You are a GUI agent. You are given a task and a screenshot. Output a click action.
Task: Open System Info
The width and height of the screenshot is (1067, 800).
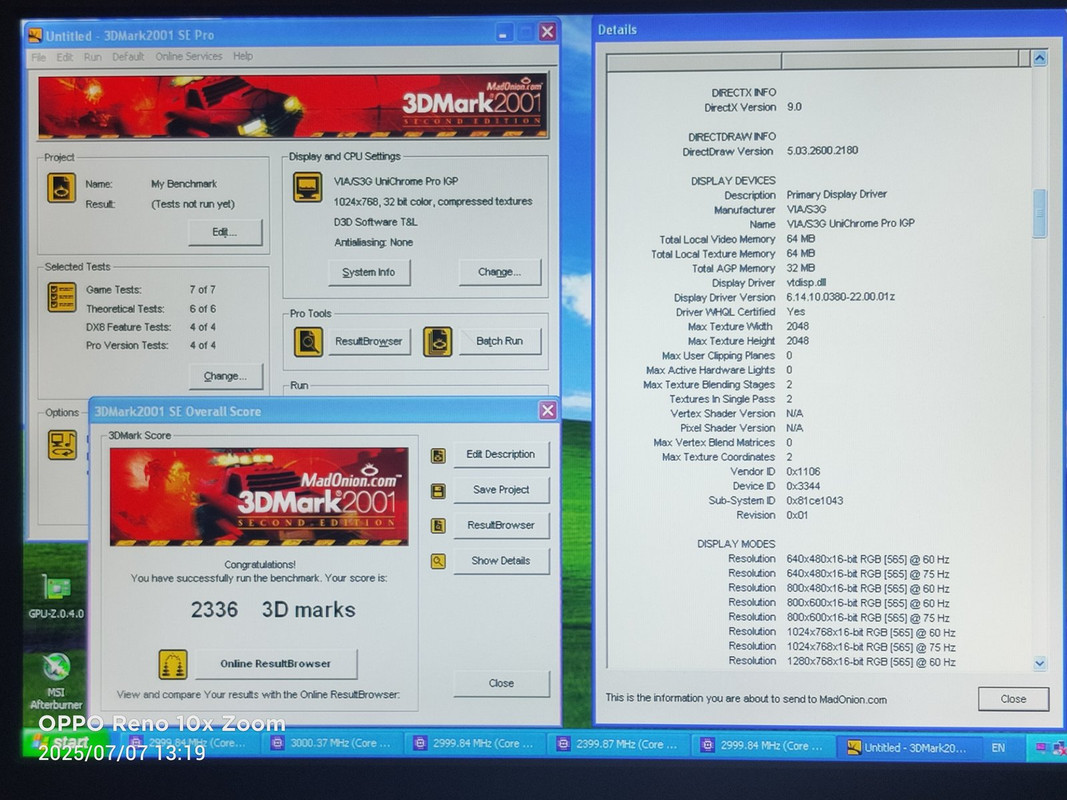click(x=369, y=272)
